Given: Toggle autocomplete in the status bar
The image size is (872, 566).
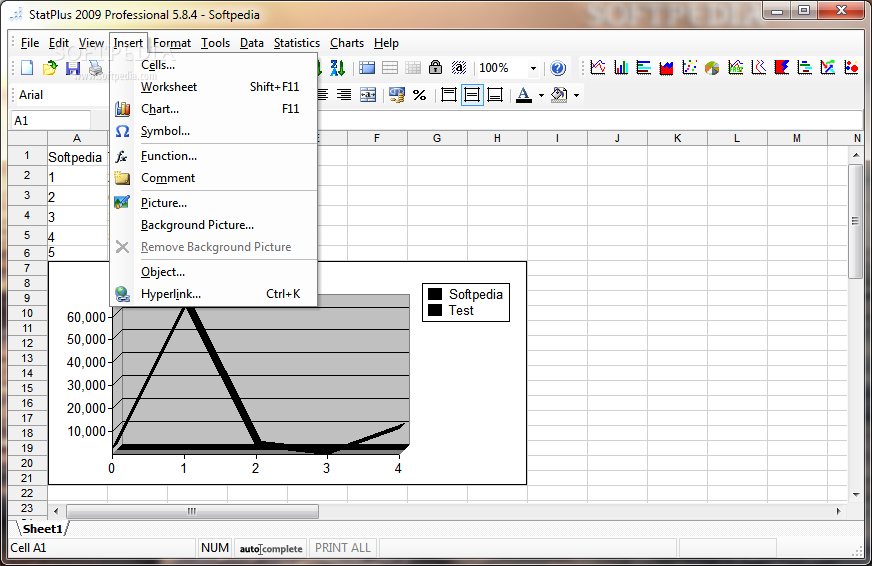Looking at the screenshot, I should [x=271, y=548].
